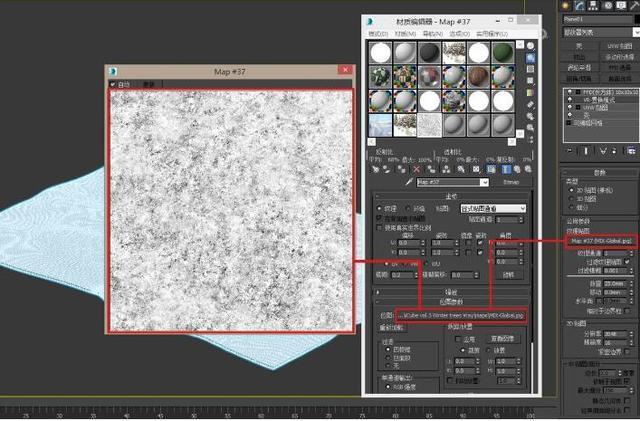The width and height of the screenshot is (640, 421).
Task: Toggle Show Shaded Material in Viewport icon
Action: click(x=491, y=169)
